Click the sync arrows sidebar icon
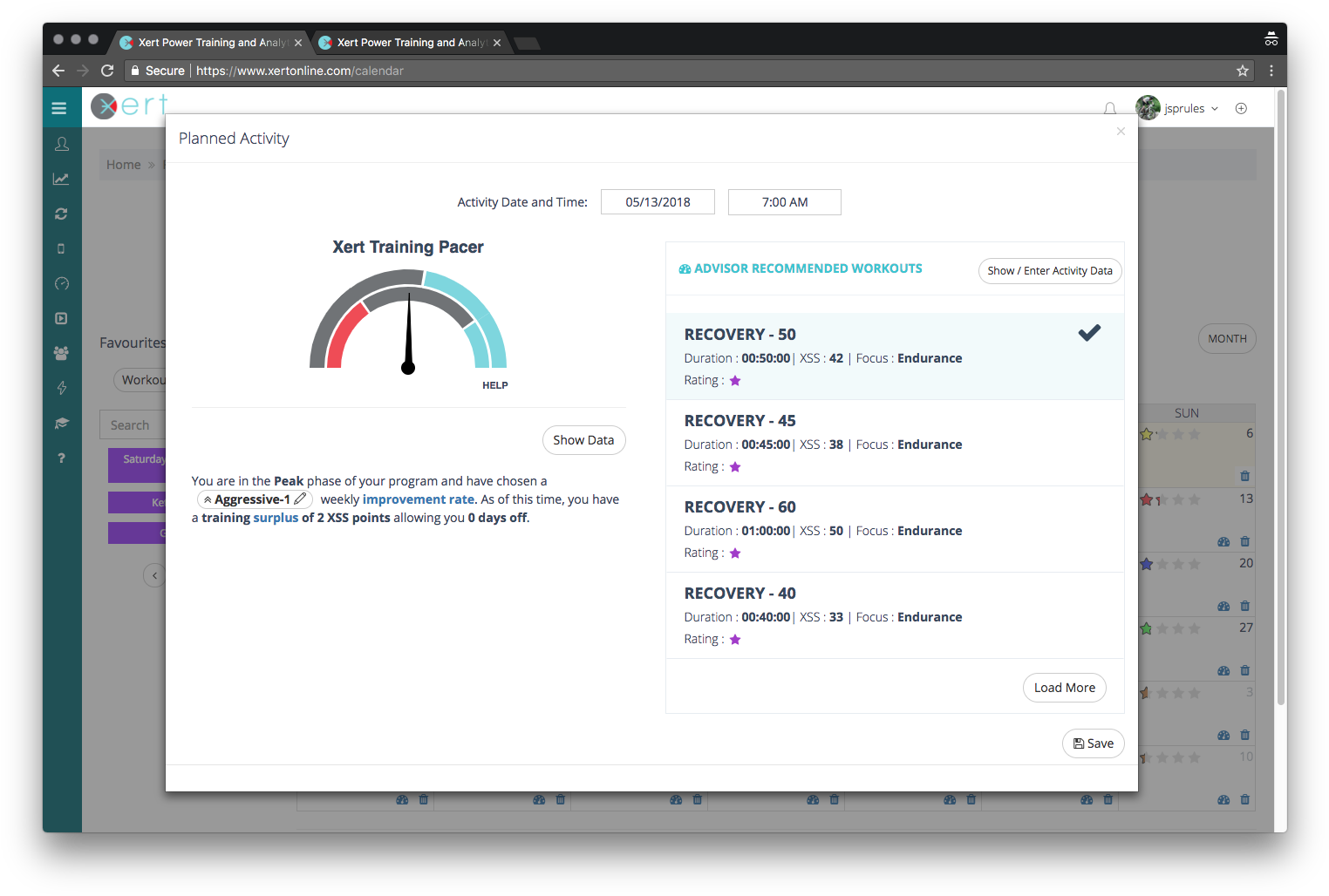 [x=61, y=214]
